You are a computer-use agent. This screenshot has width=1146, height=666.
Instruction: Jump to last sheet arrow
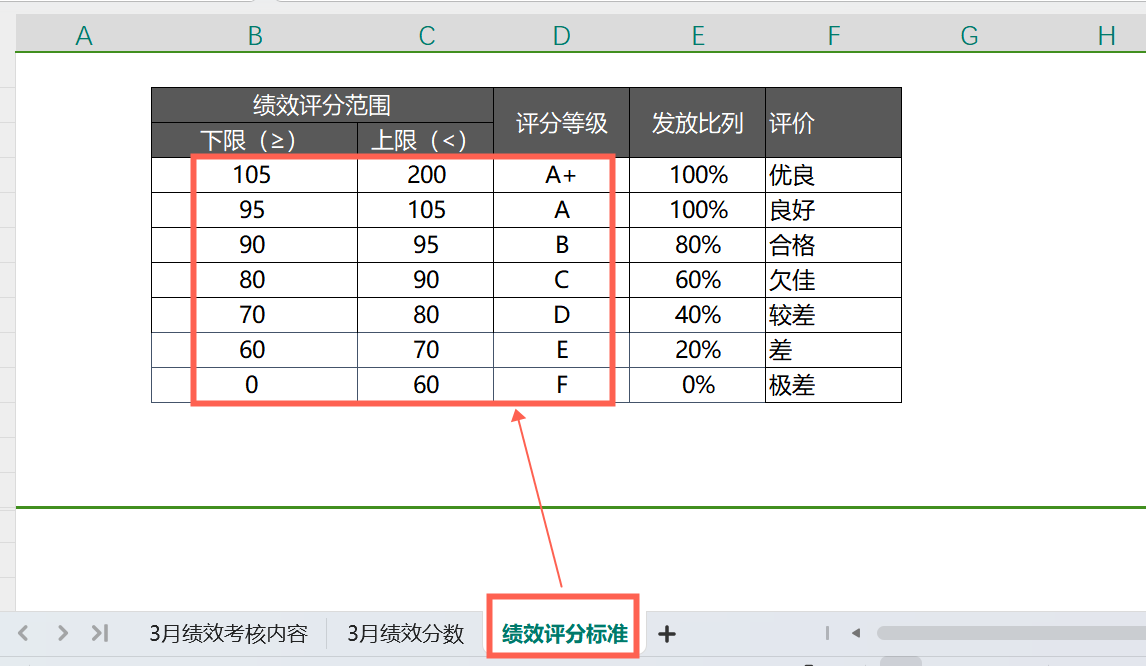(x=100, y=633)
